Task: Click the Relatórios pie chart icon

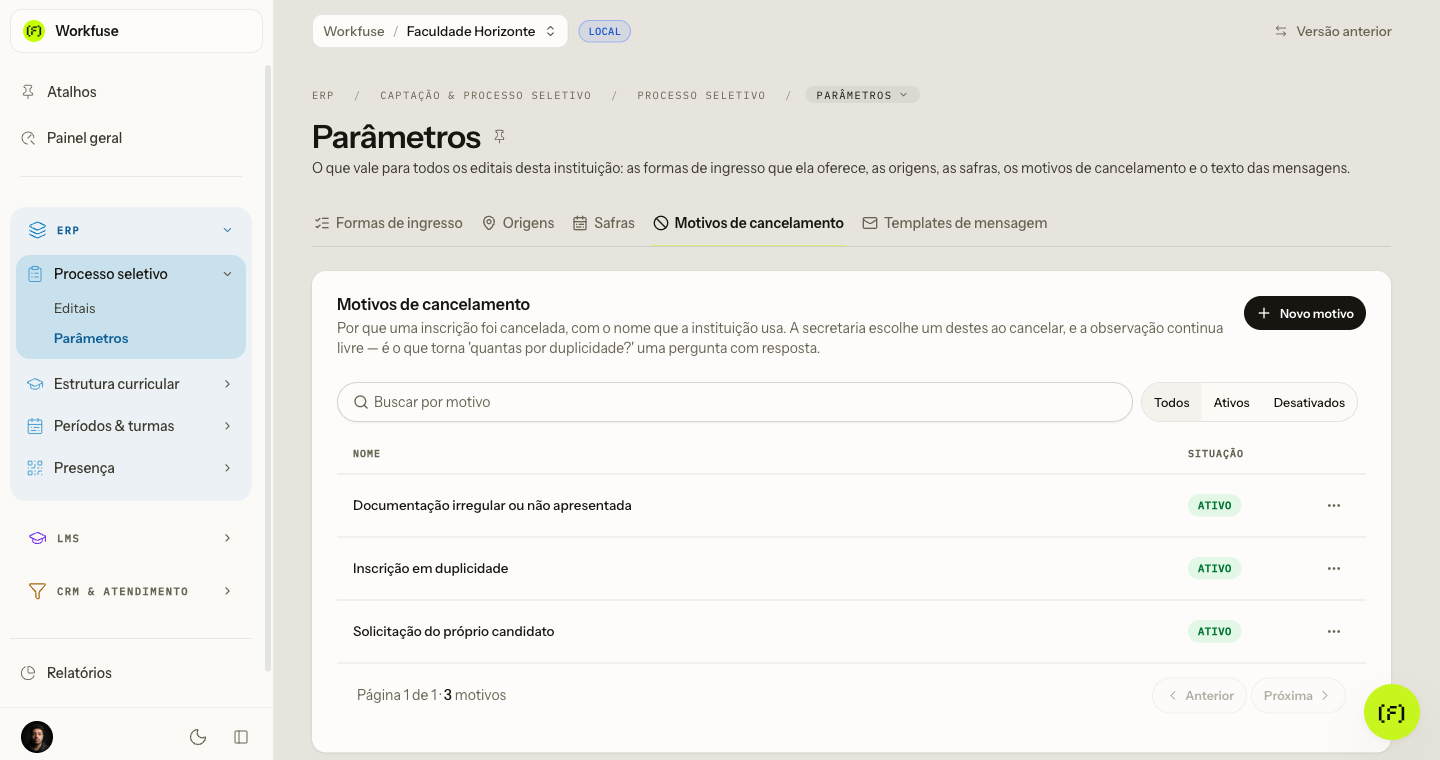Action: [28, 673]
